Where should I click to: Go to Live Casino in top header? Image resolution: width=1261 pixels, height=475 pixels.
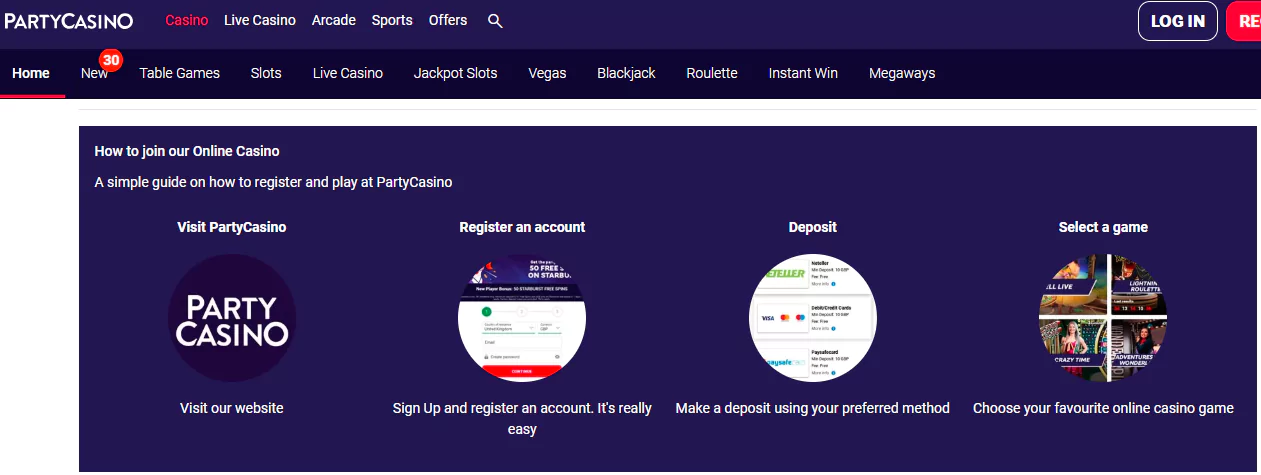[x=260, y=20]
